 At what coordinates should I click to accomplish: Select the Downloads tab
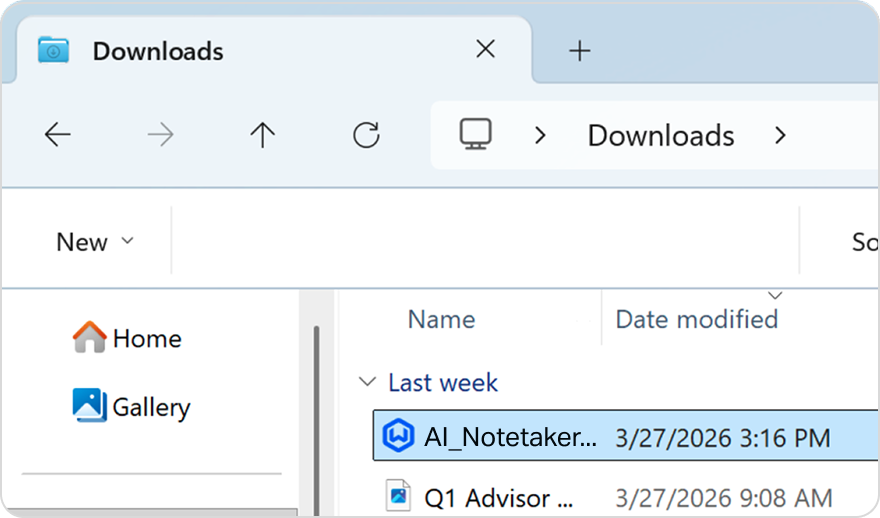tap(274, 51)
